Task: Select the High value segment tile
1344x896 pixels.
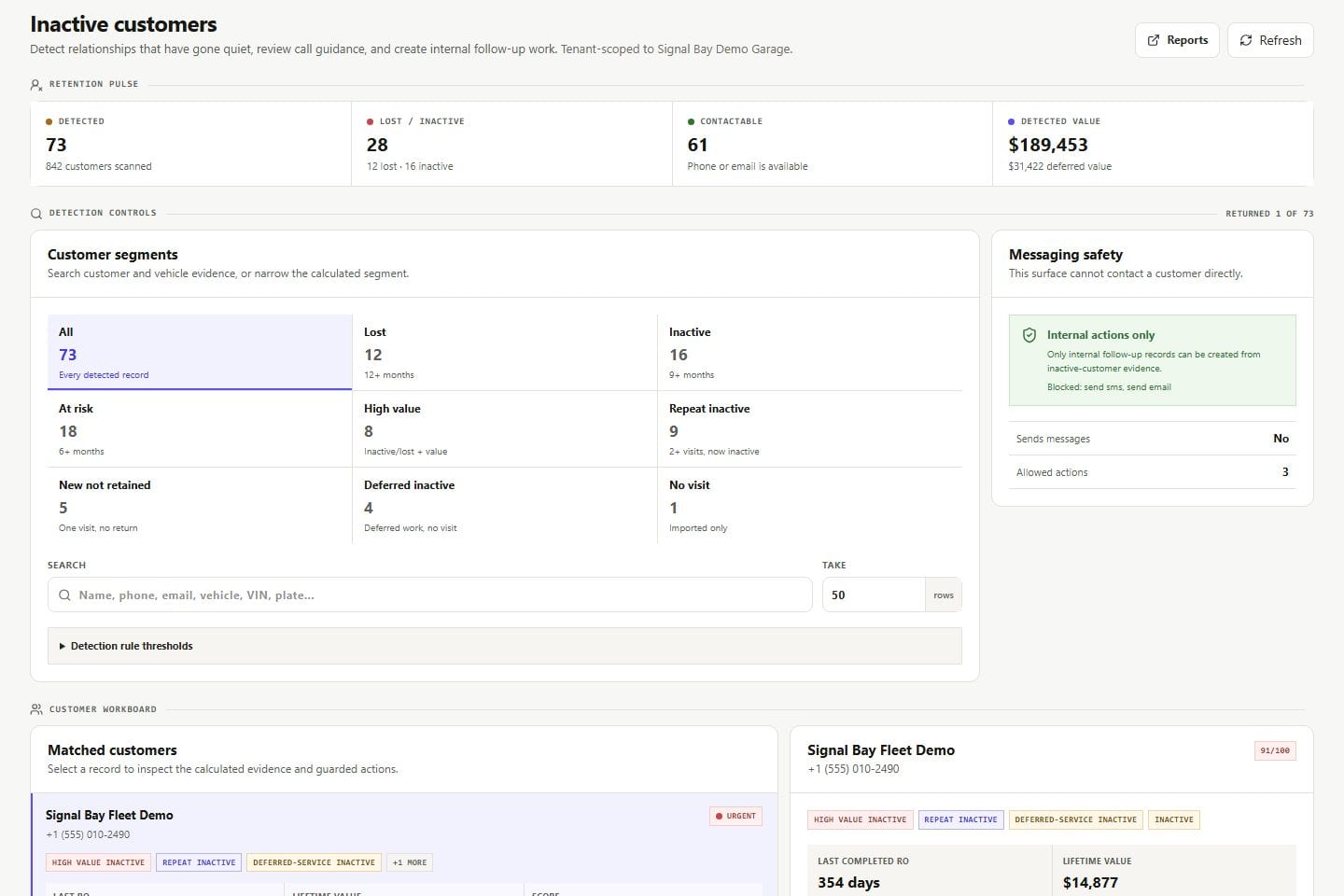Action: [504, 428]
